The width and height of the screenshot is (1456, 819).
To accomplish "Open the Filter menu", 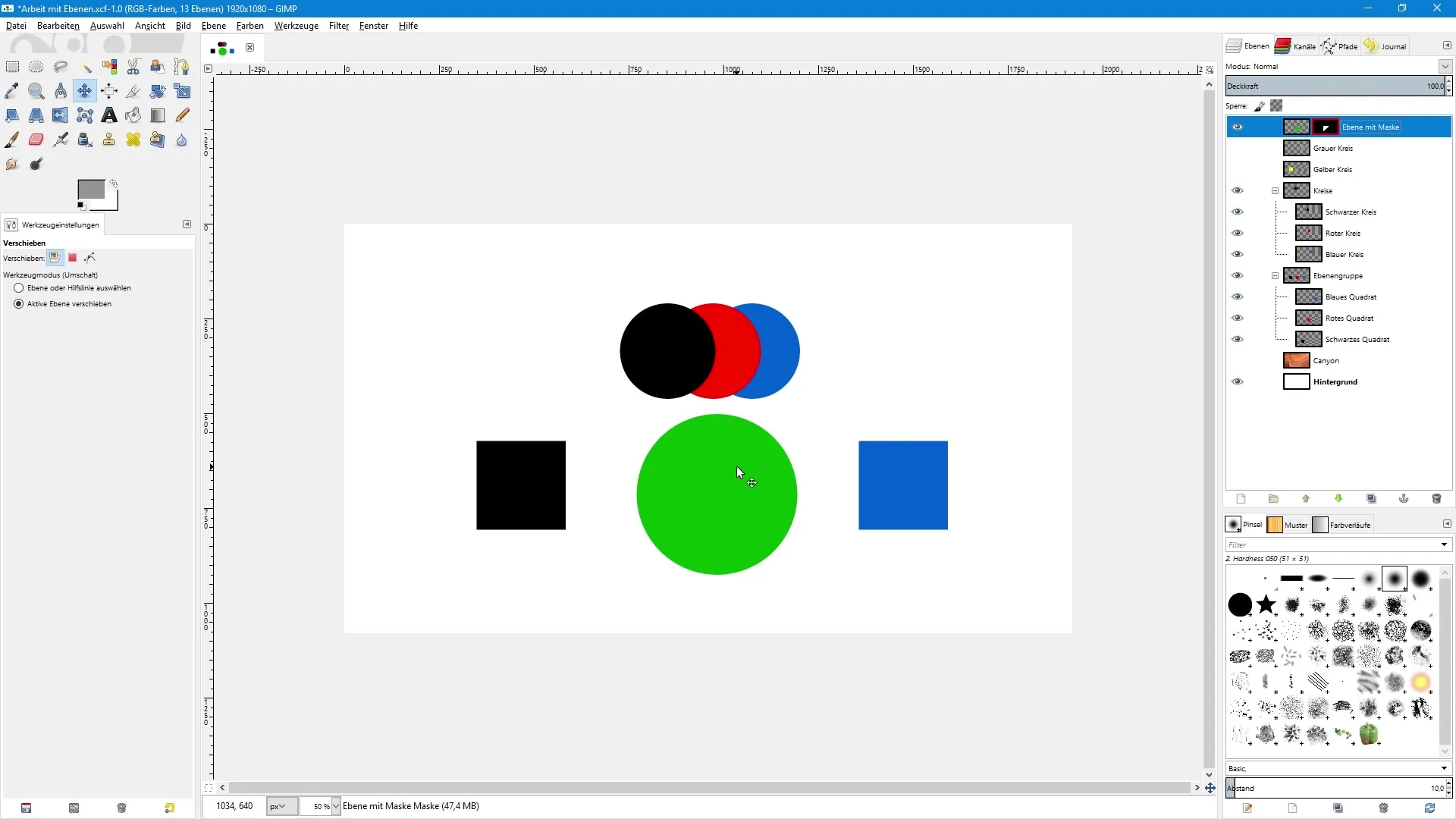I will [339, 26].
